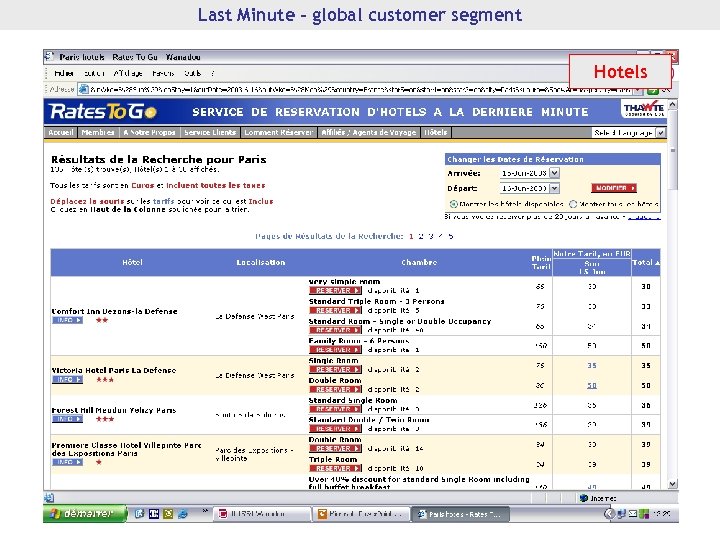Open the address bar URL history dropdown
The width and height of the screenshot is (720, 540).
(x=638, y=90)
